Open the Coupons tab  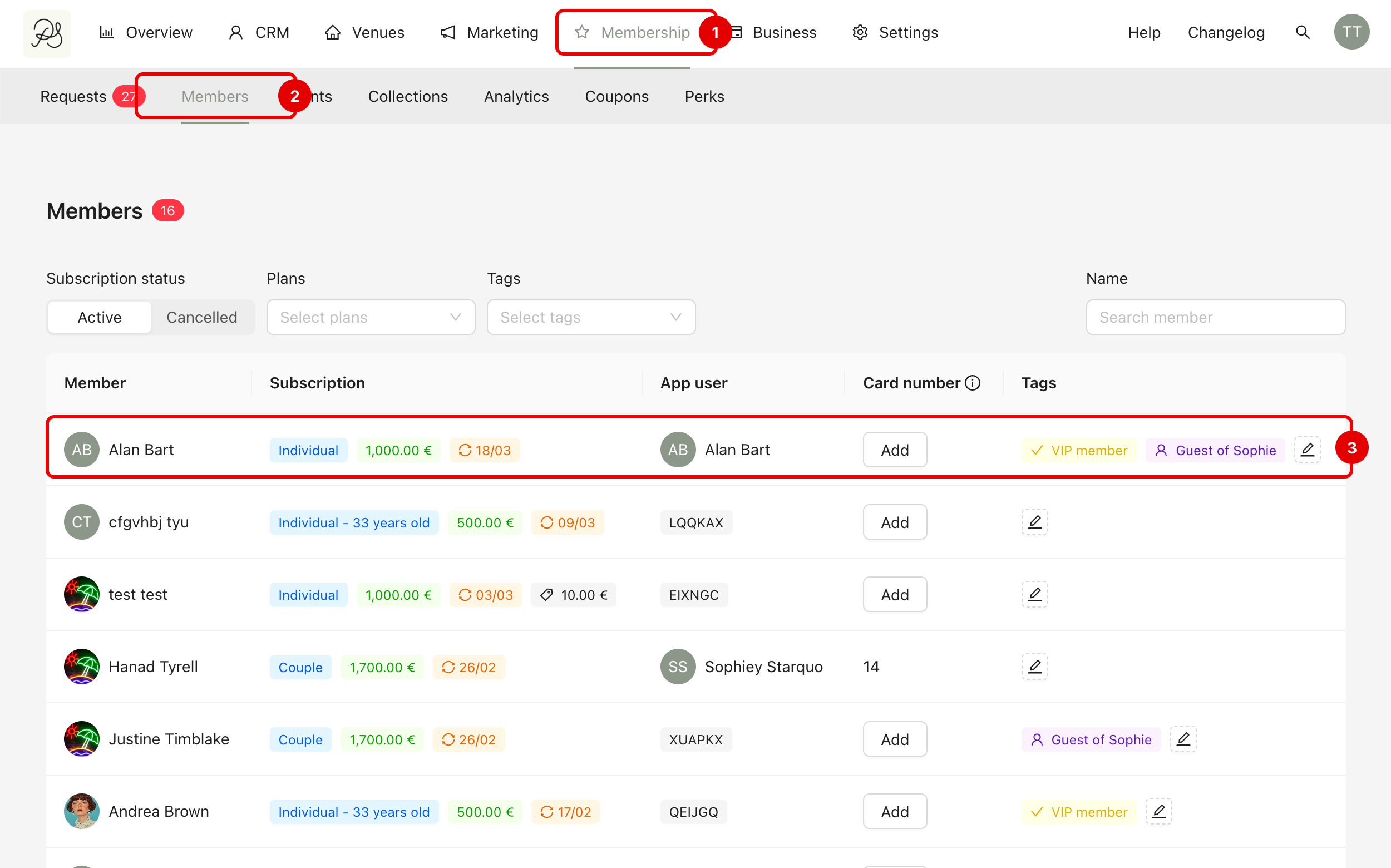[x=616, y=96]
